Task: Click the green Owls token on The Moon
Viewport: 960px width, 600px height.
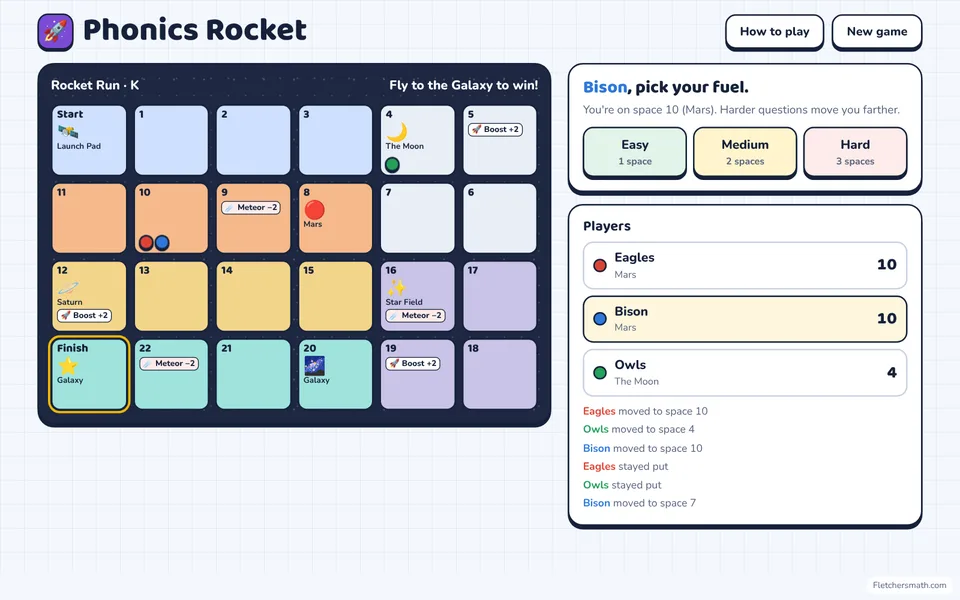Action: coord(392,164)
